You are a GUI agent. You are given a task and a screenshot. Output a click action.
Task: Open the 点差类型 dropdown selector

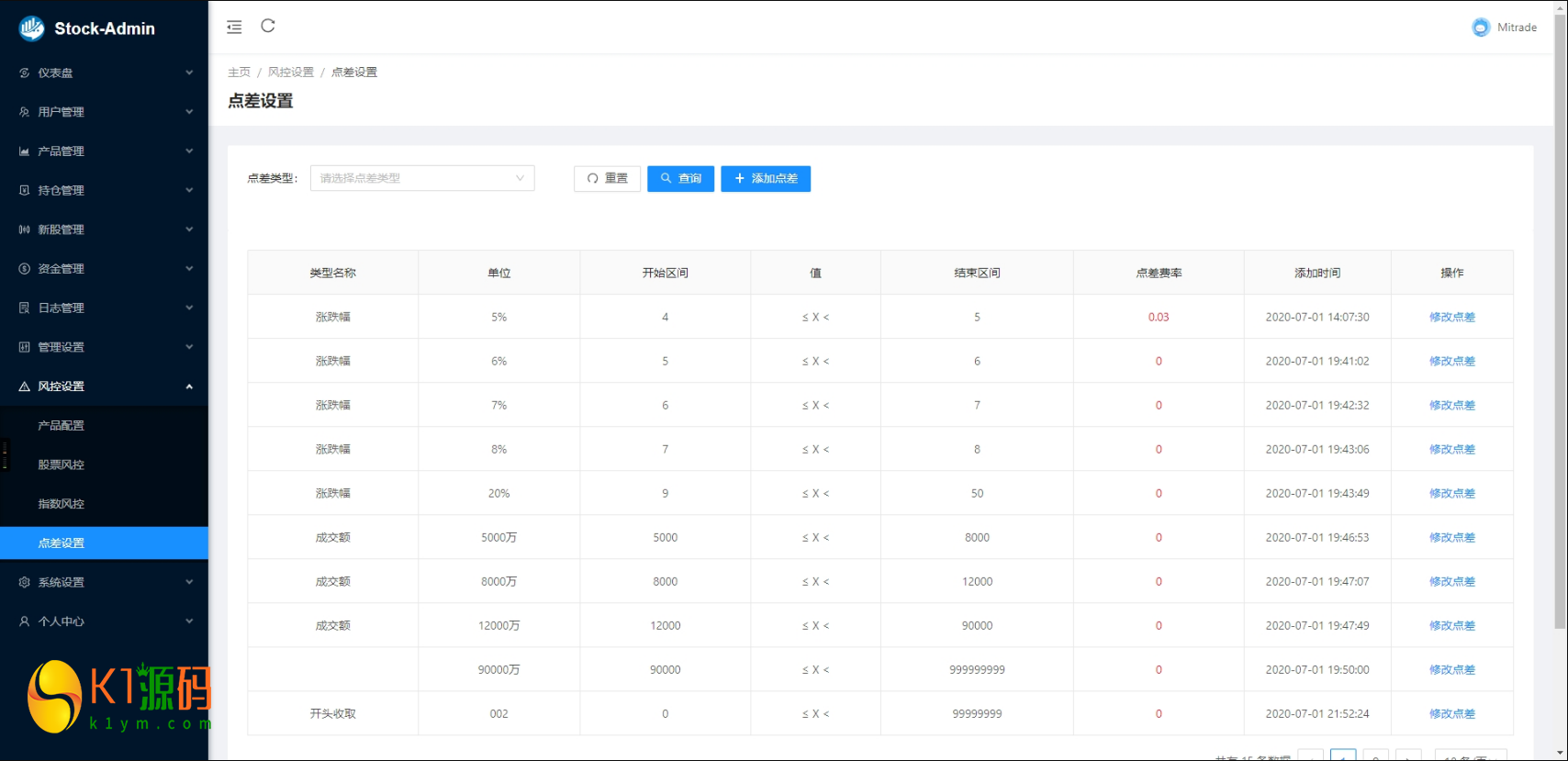coord(422,178)
